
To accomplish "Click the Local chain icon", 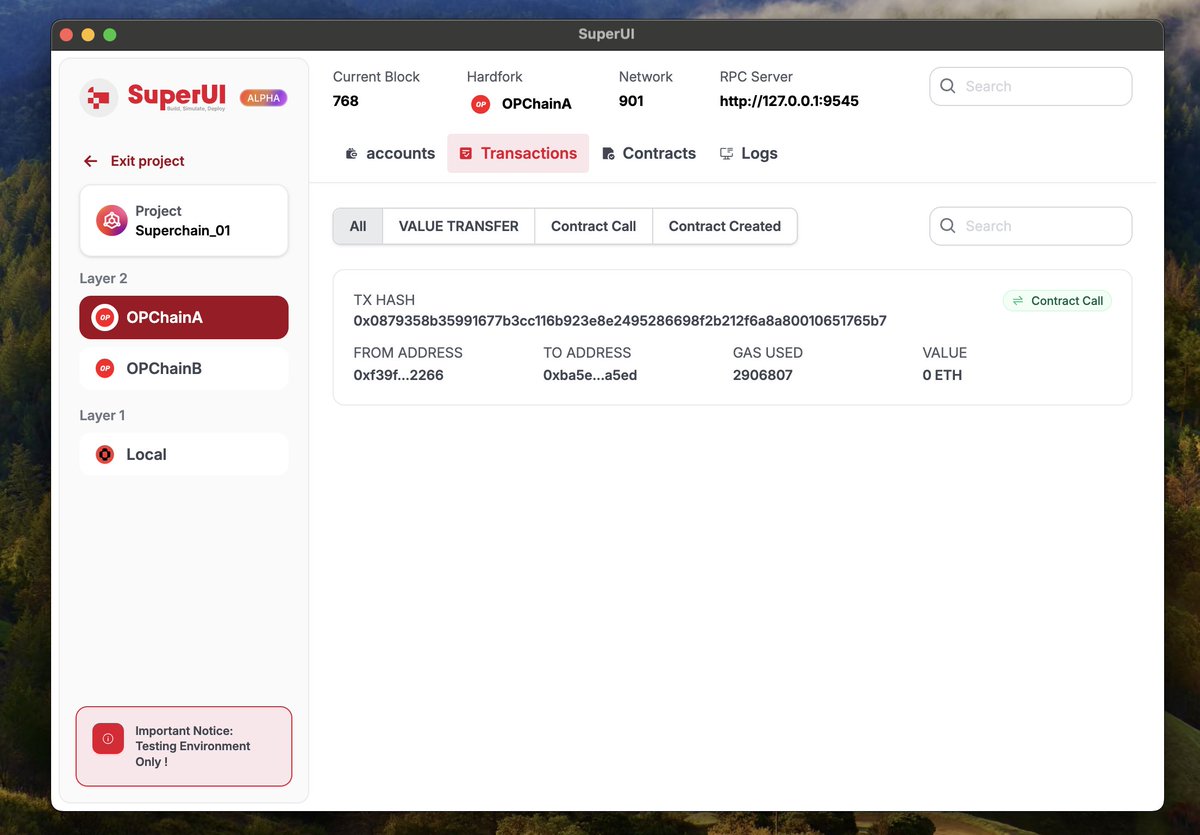I will pyautogui.click(x=105, y=454).
